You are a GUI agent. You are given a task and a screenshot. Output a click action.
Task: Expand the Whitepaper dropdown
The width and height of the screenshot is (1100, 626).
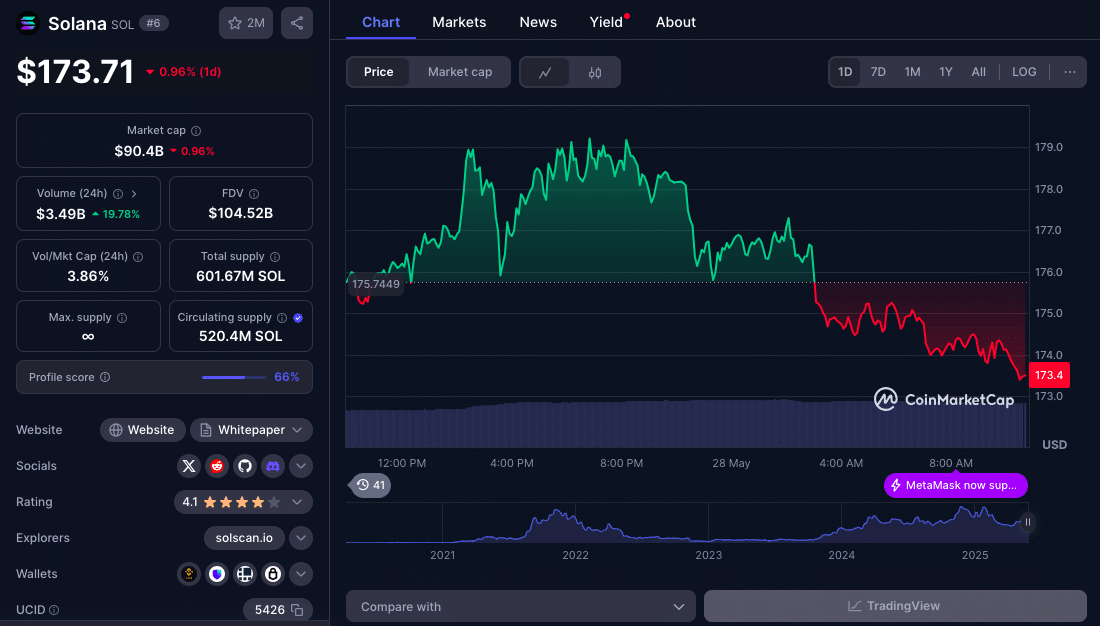(251, 430)
